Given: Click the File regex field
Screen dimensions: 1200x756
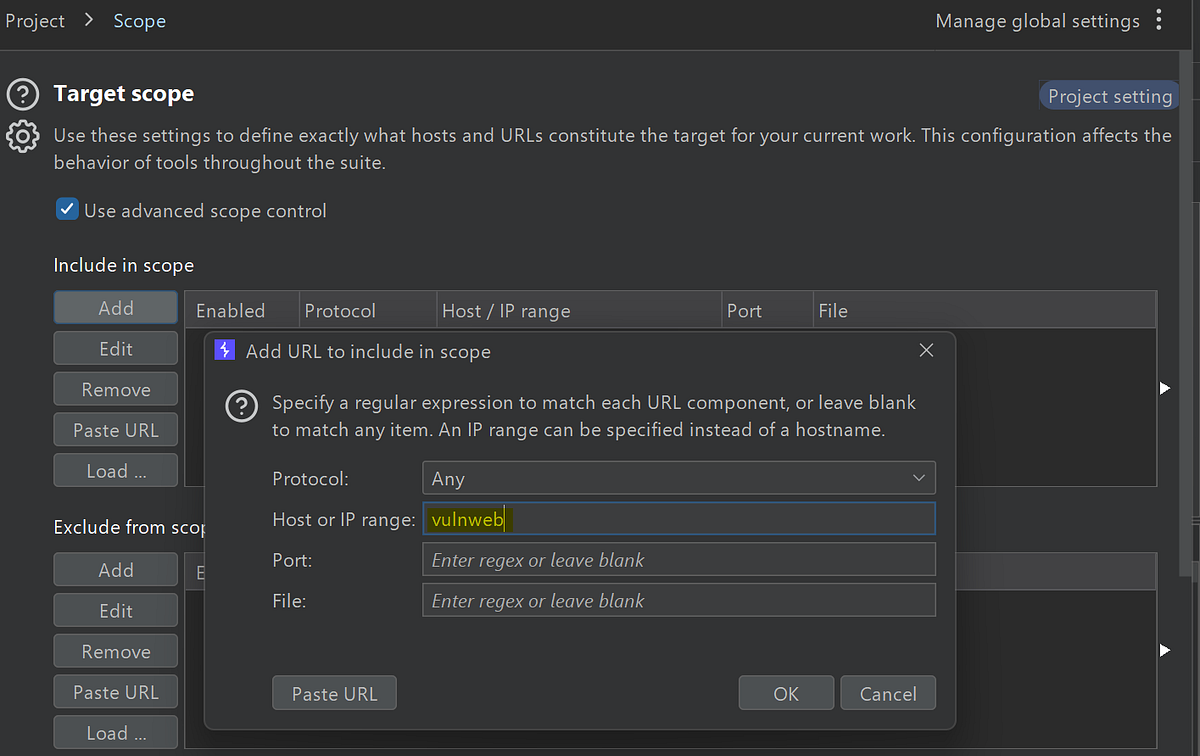Looking at the screenshot, I should point(679,600).
